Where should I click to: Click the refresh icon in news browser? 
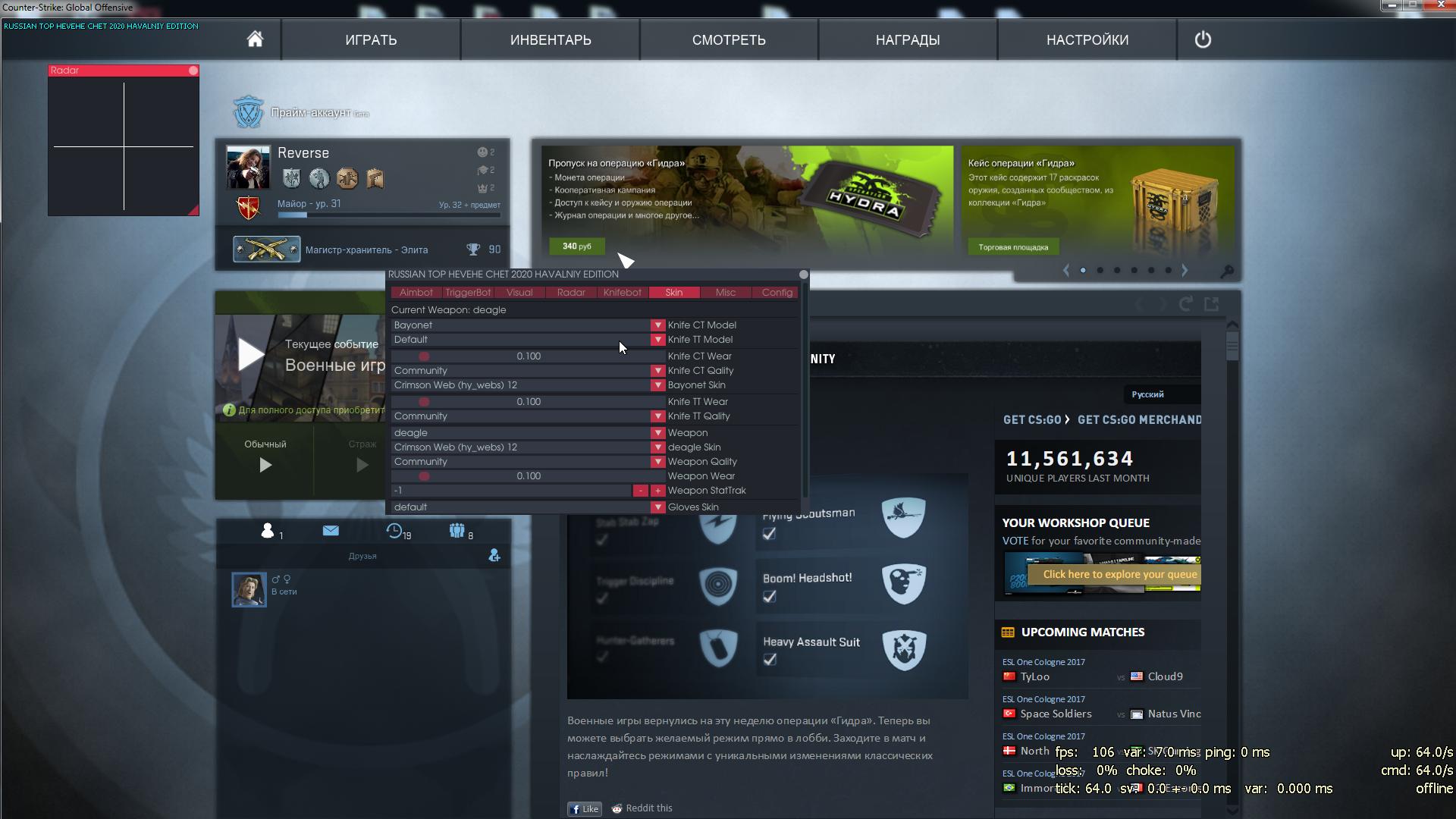[1186, 304]
